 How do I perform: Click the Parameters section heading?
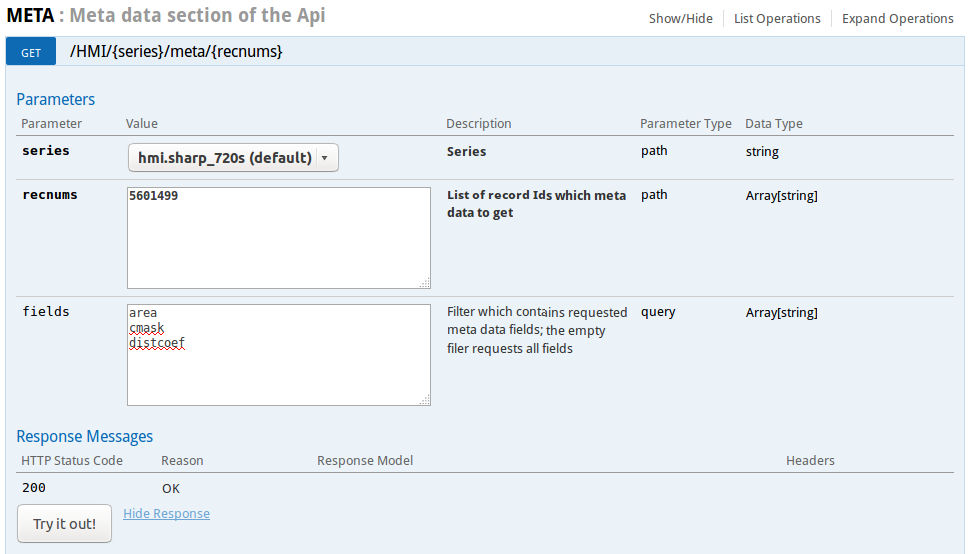click(x=56, y=99)
